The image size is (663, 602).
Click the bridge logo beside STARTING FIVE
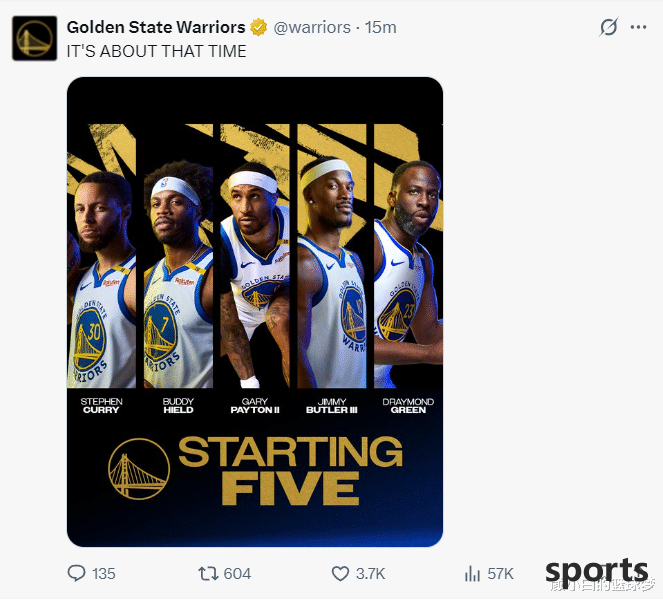click(x=139, y=469)
